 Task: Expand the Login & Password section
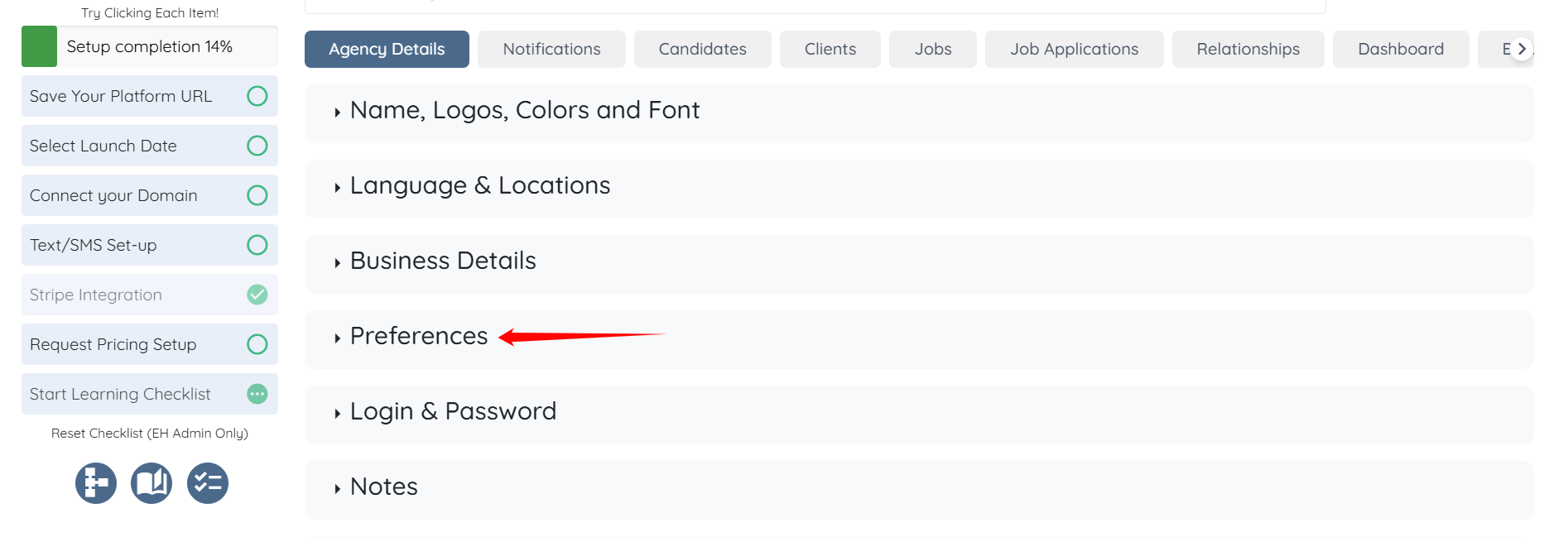point(452,412)
